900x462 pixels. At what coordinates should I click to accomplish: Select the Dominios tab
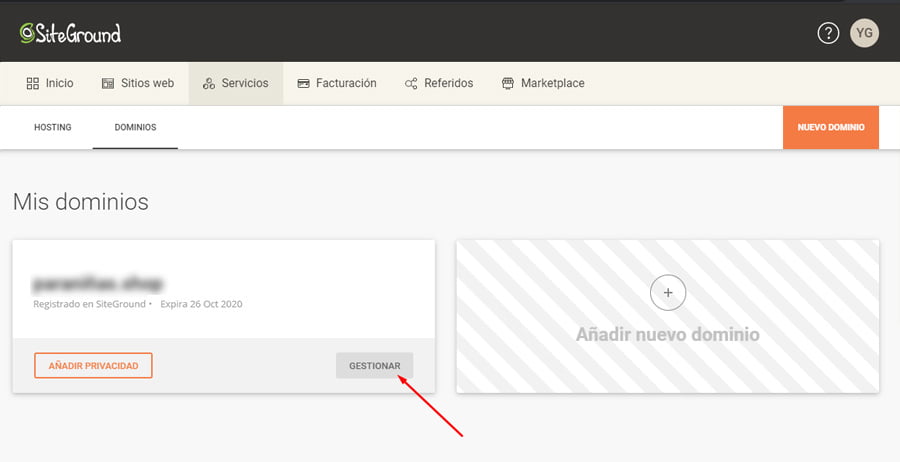[x=135, y=128]
